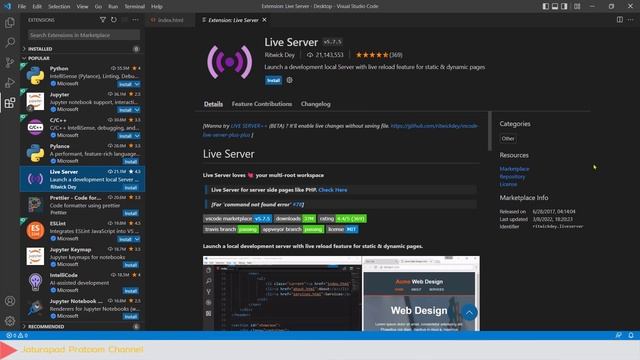Click publisher name Ritwick Dey
Image resolution: width=640 pixels, height=360 pixels.
(x=280, y=55)
